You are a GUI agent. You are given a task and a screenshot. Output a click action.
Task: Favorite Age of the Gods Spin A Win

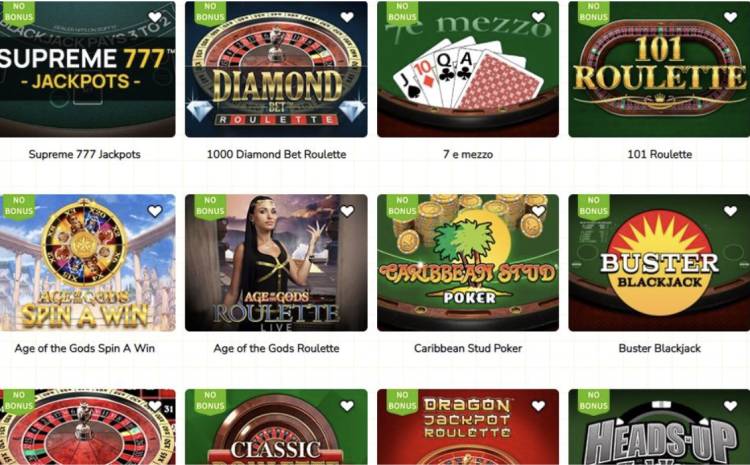tap(155, 211)
